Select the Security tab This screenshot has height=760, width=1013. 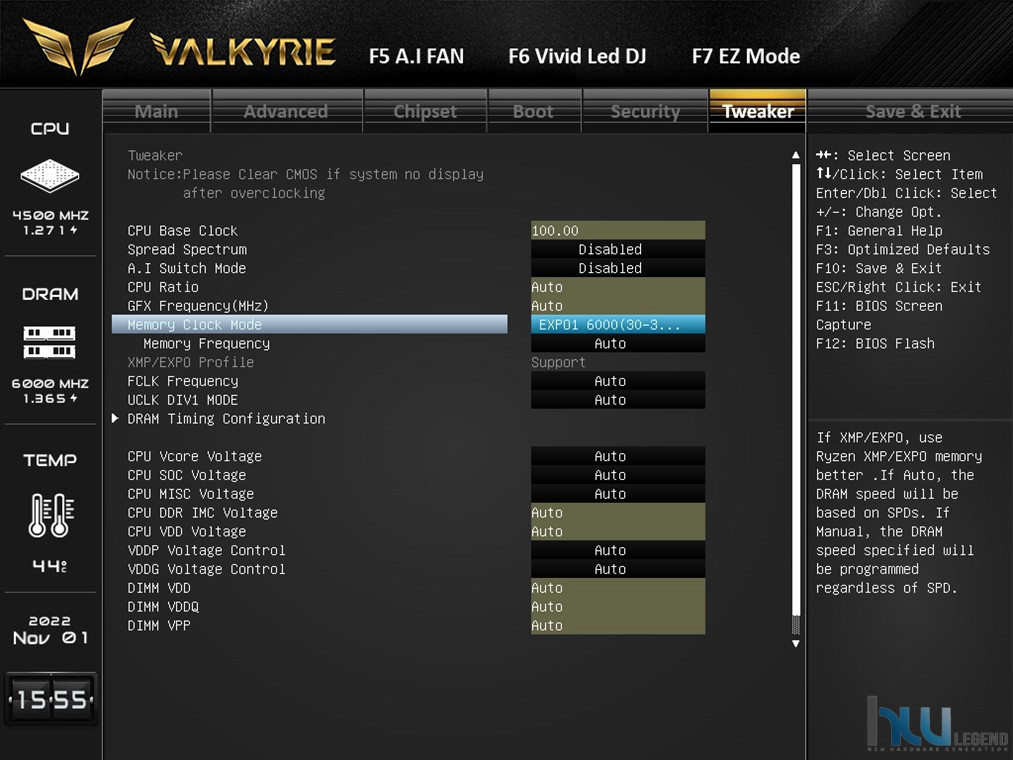tap(645, 111)
